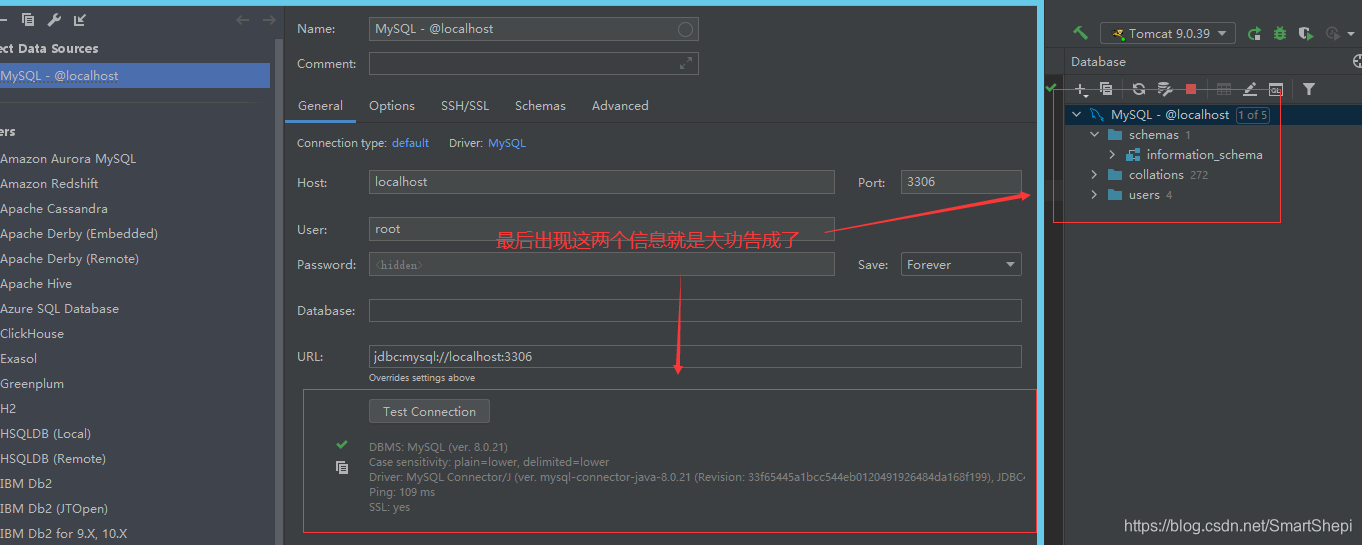1362x545 pixels.
Task: Click the Name input field
Action: click(x=533, y=29)
